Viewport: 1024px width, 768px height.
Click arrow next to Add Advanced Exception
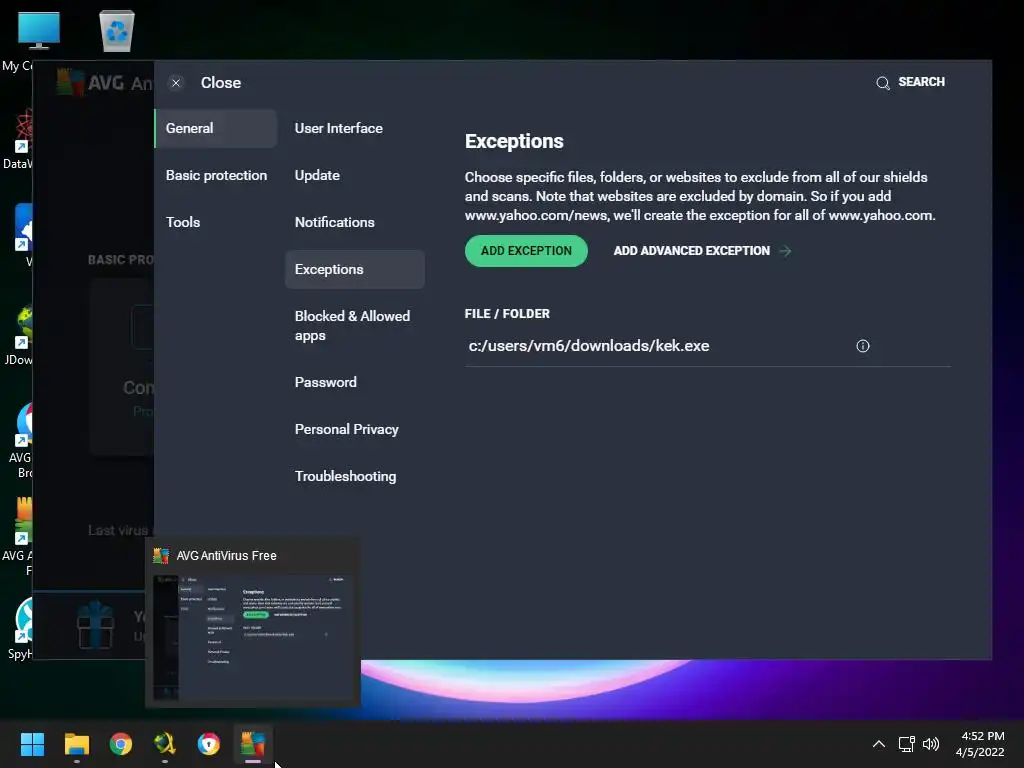(786, 251)
